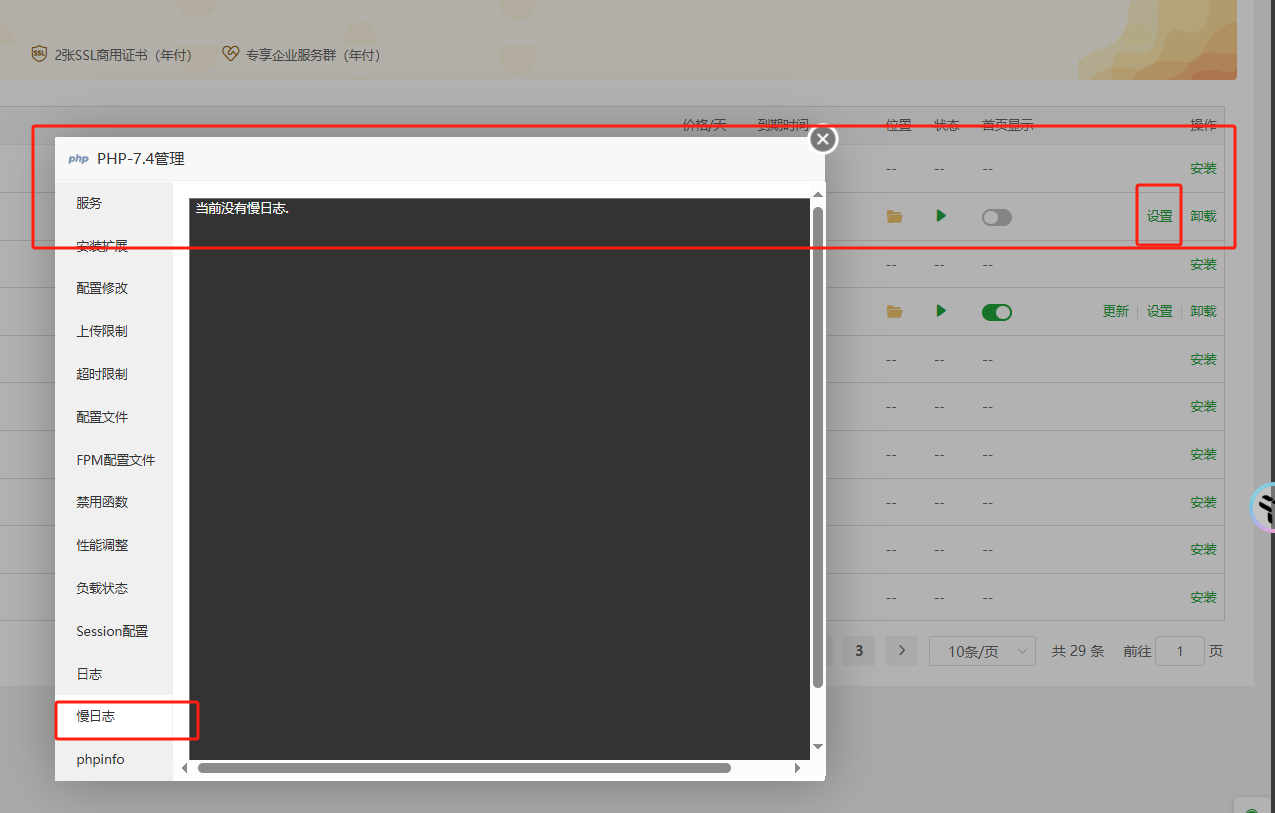The height and width of the screenshot is (813, 1275).
Task: Click the 更新 link
Action: coord(1116,311)
